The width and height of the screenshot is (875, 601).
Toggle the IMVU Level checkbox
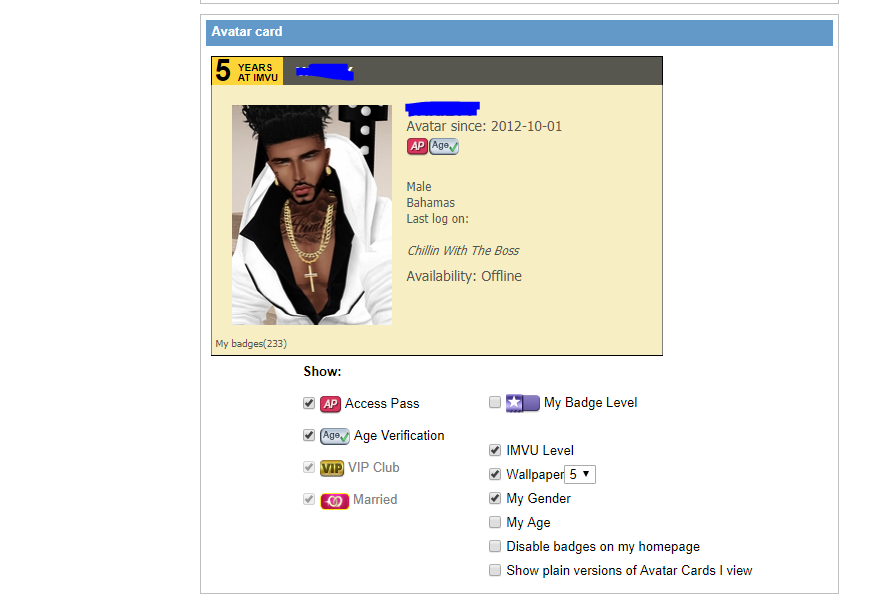495,450
